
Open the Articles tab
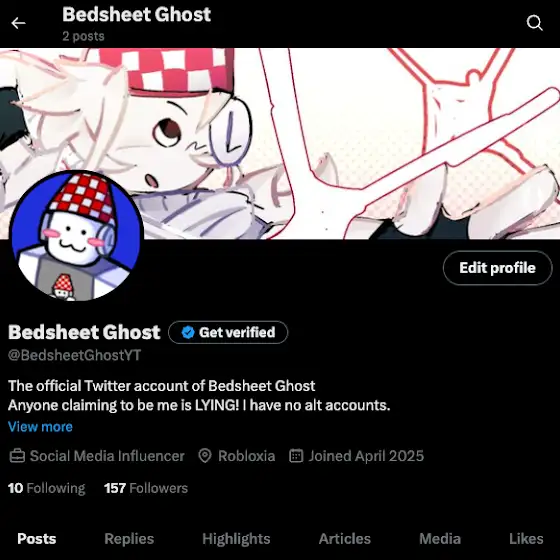345,539
